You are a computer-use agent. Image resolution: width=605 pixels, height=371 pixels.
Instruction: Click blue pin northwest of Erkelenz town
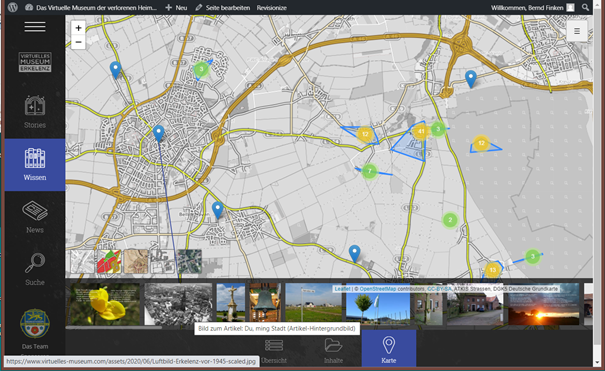coord(115,70)
